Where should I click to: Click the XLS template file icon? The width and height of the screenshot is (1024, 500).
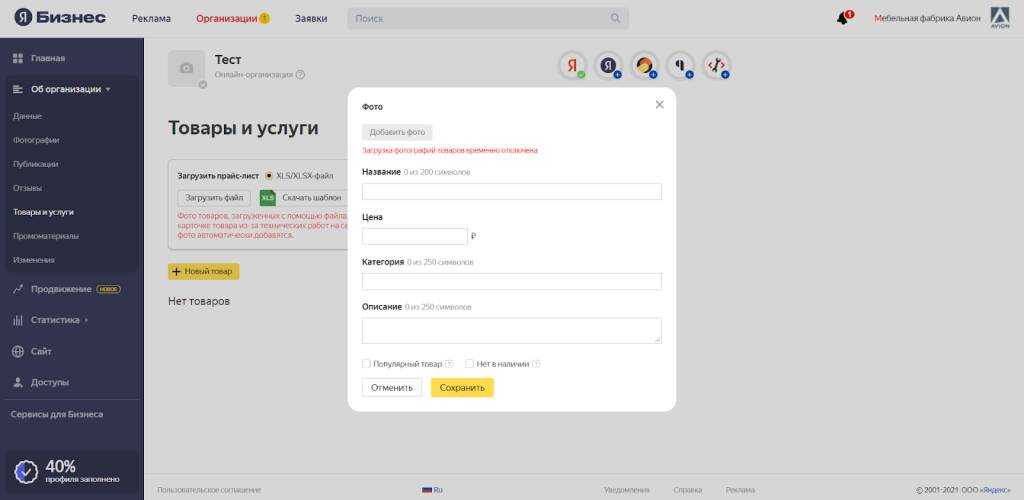pos(267,198)
